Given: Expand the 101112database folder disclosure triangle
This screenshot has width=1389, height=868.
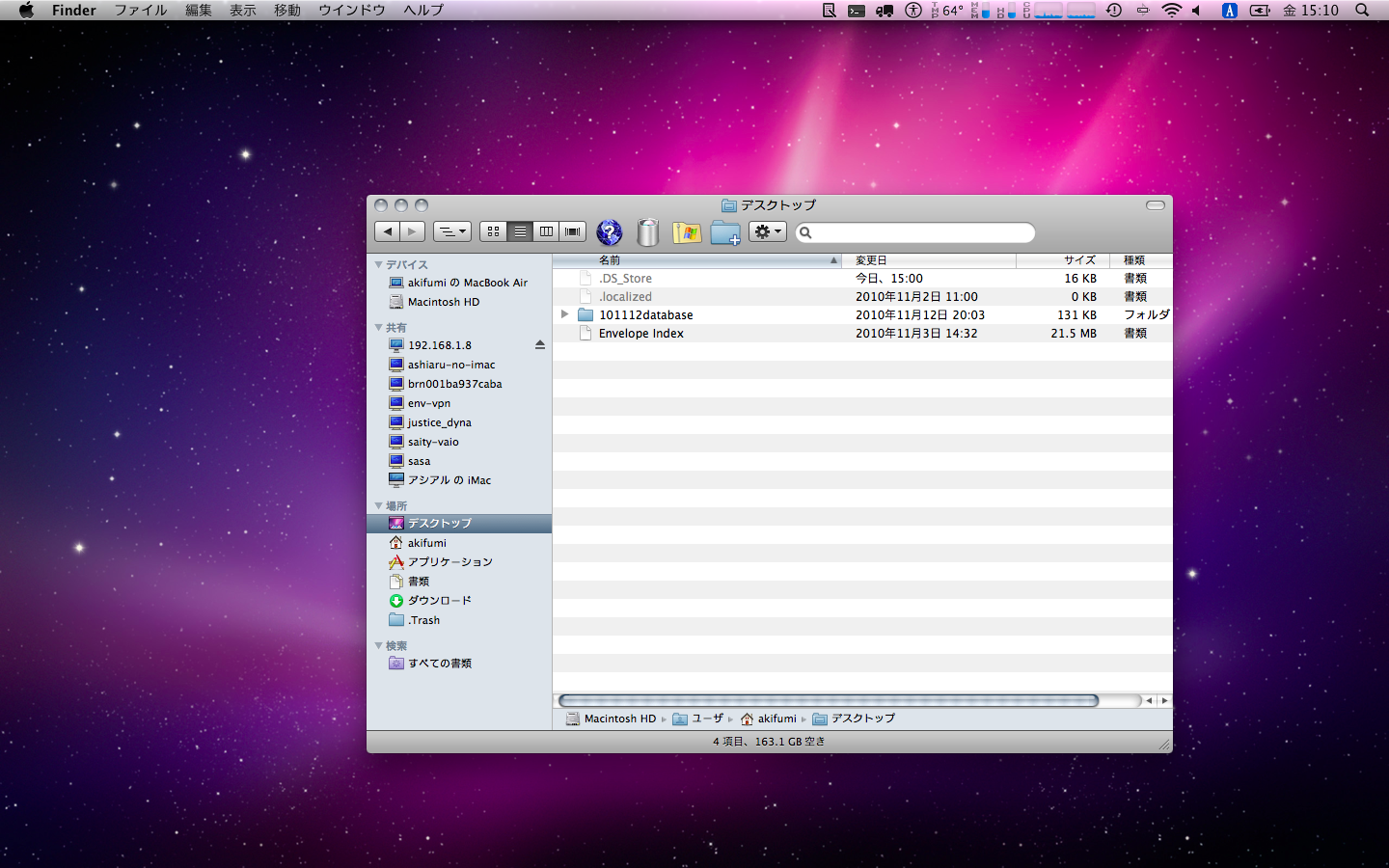Looking at the screenshot, I should 565,314.
